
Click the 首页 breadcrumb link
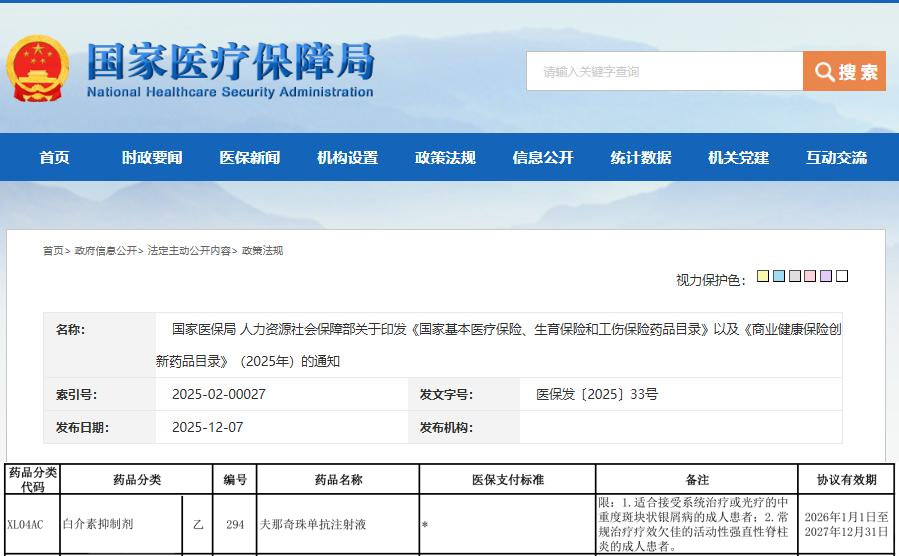click(x=53, y=251)
